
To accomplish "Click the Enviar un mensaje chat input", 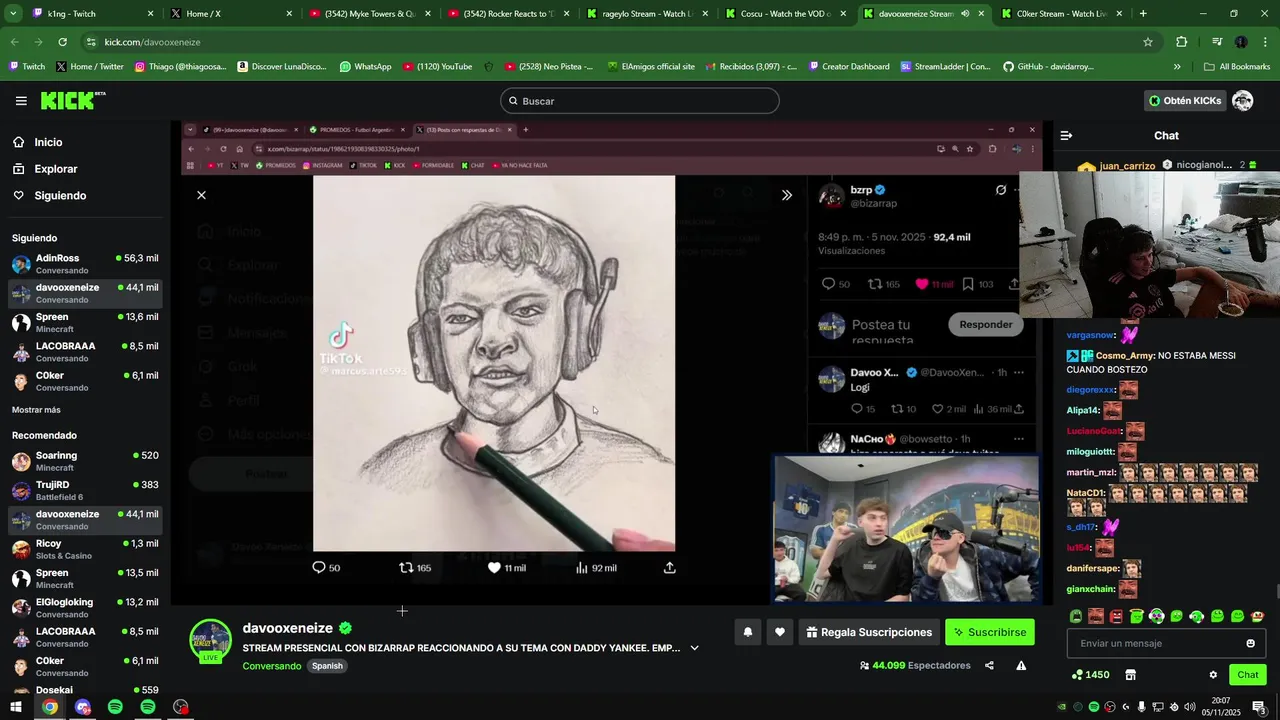I will tap(1166, 643).
